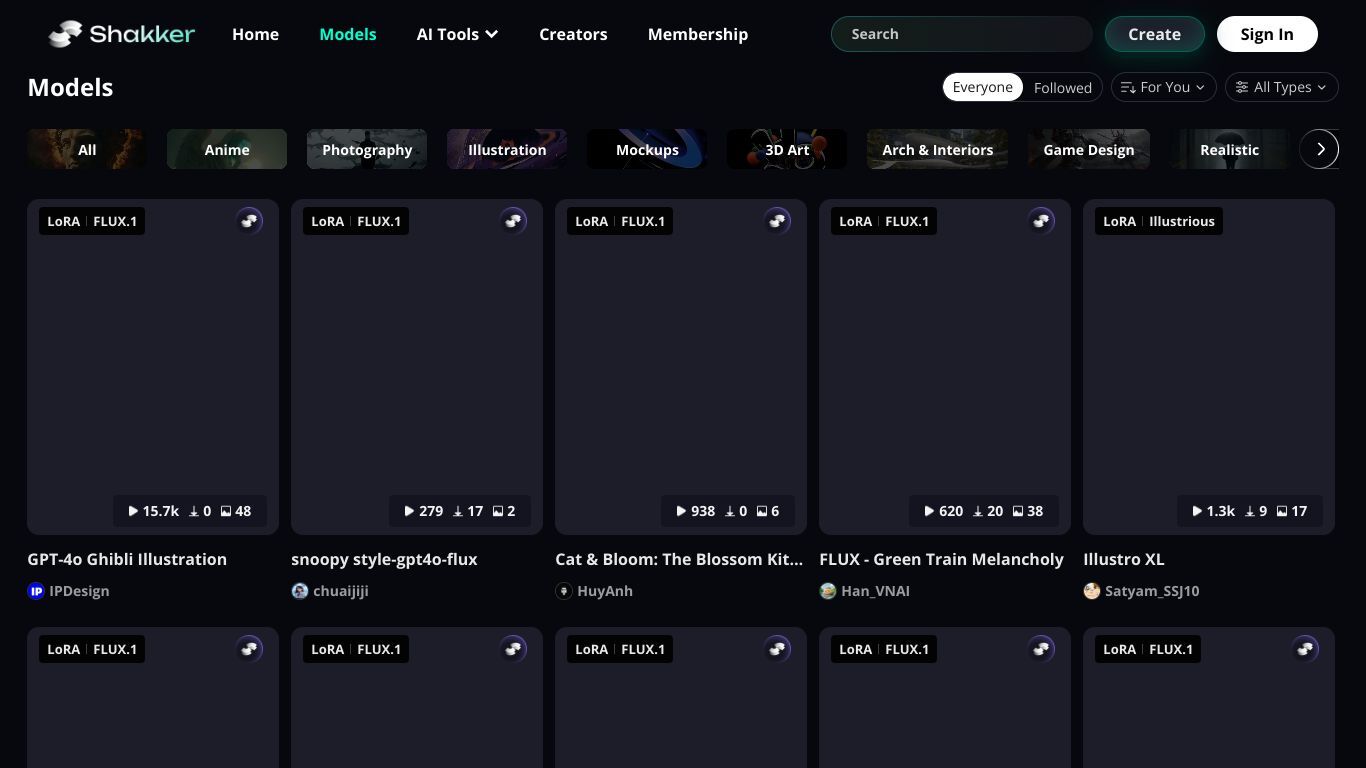The height and width of the screenshot is (768, 1366).
Task: Open the GPT-4o Ghibli Illustration thumbnail
Action: 153,367
